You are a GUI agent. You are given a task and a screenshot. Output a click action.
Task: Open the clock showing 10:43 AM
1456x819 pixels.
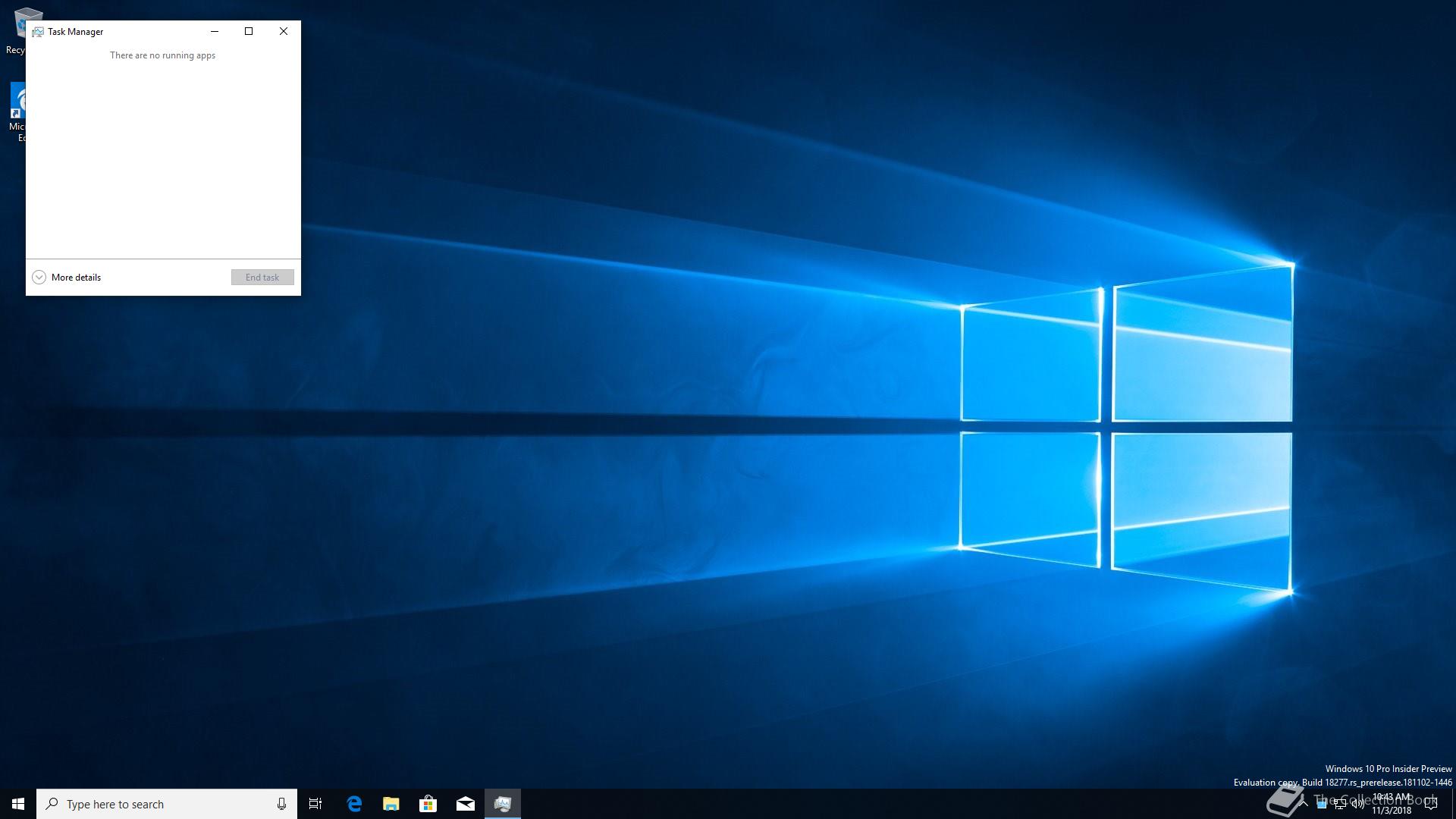point(1392,804)
